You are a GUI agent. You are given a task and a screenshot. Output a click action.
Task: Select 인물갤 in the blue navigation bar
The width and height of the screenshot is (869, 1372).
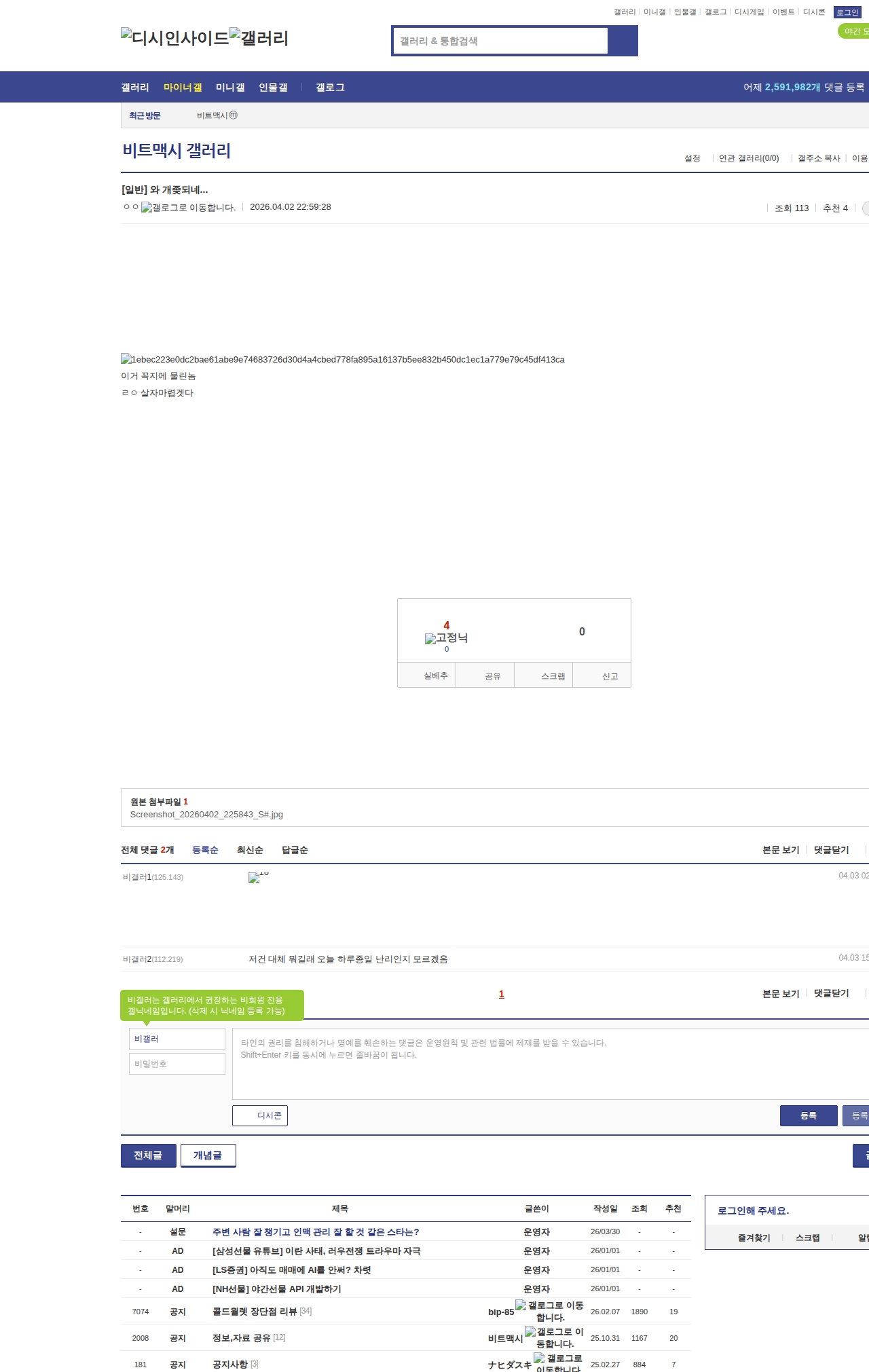coord(273,87)
